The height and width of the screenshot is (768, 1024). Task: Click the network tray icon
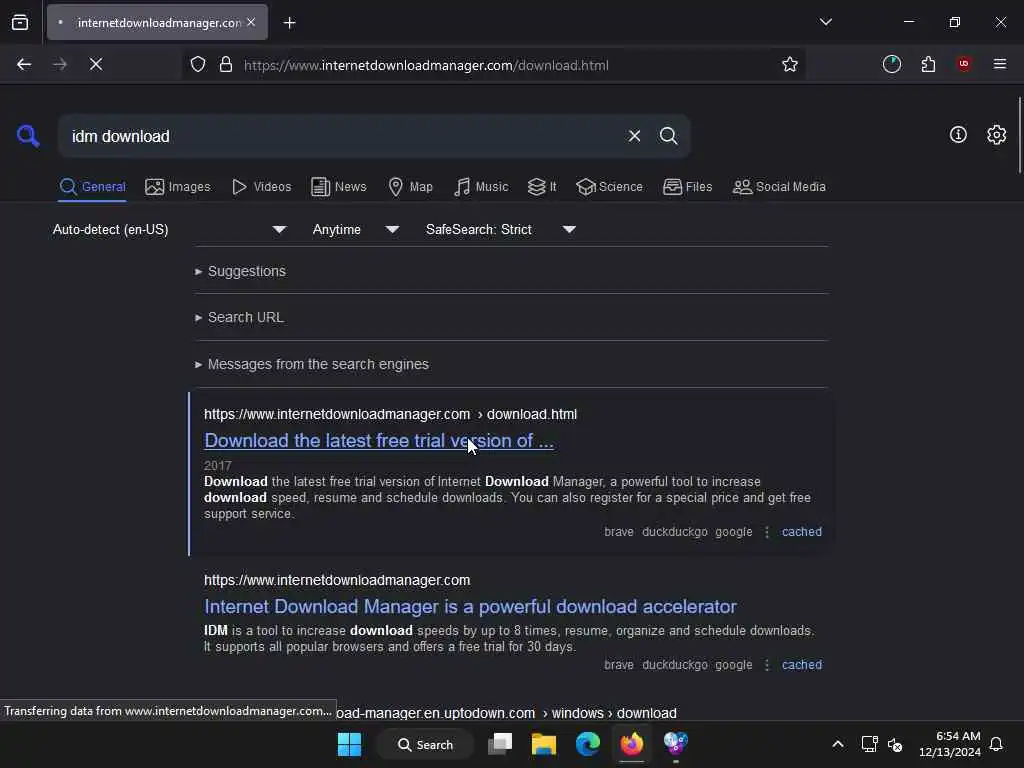[869, 744]
